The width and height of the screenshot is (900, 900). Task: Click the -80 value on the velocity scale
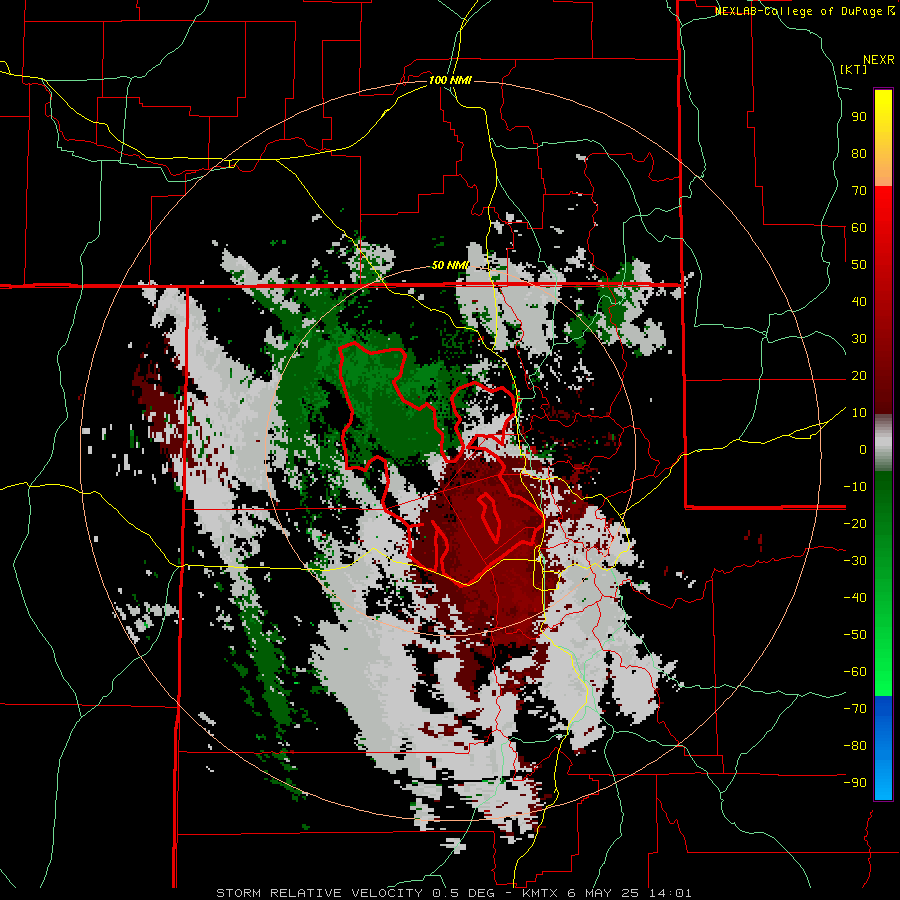855,746
